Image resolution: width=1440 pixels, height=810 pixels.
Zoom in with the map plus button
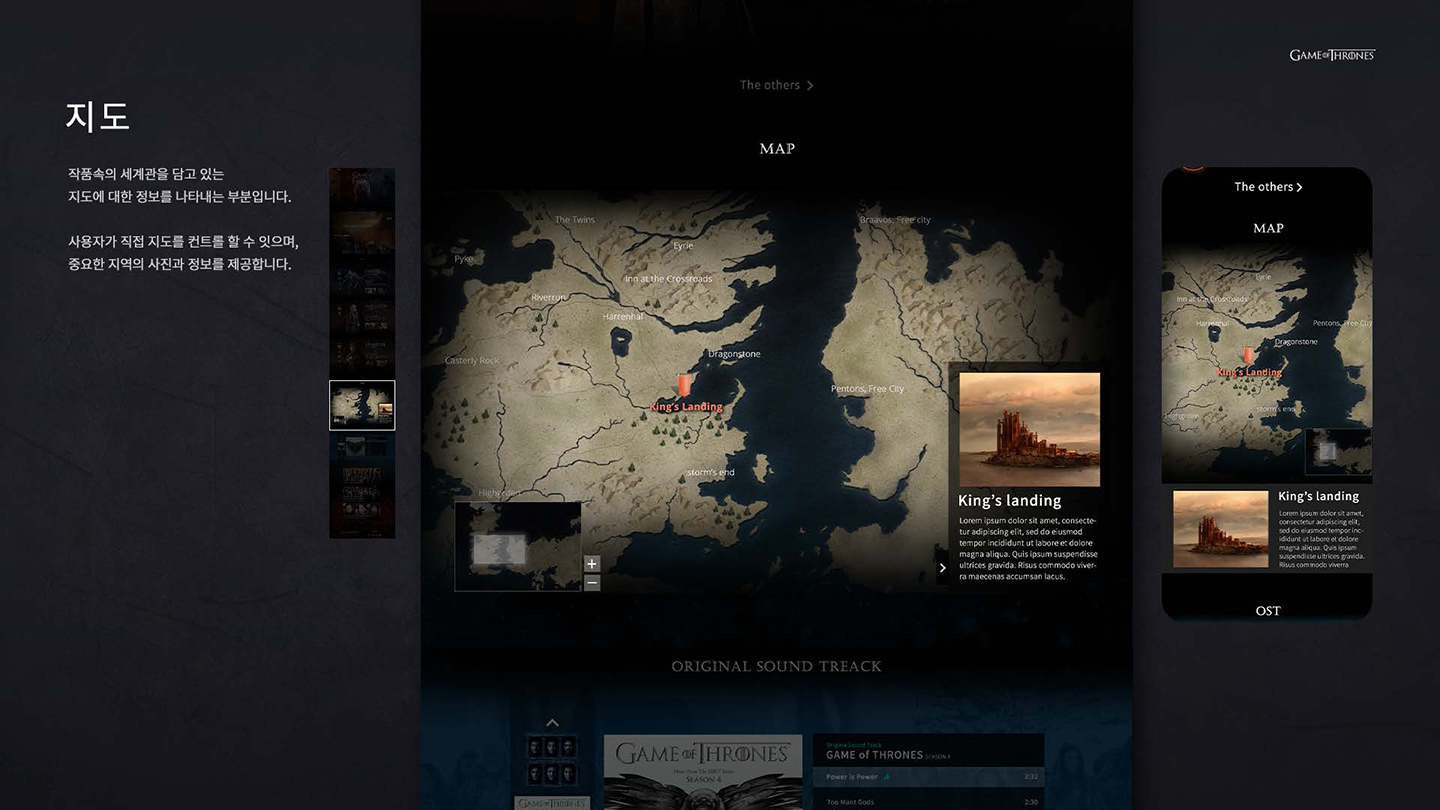pos(591,564)
